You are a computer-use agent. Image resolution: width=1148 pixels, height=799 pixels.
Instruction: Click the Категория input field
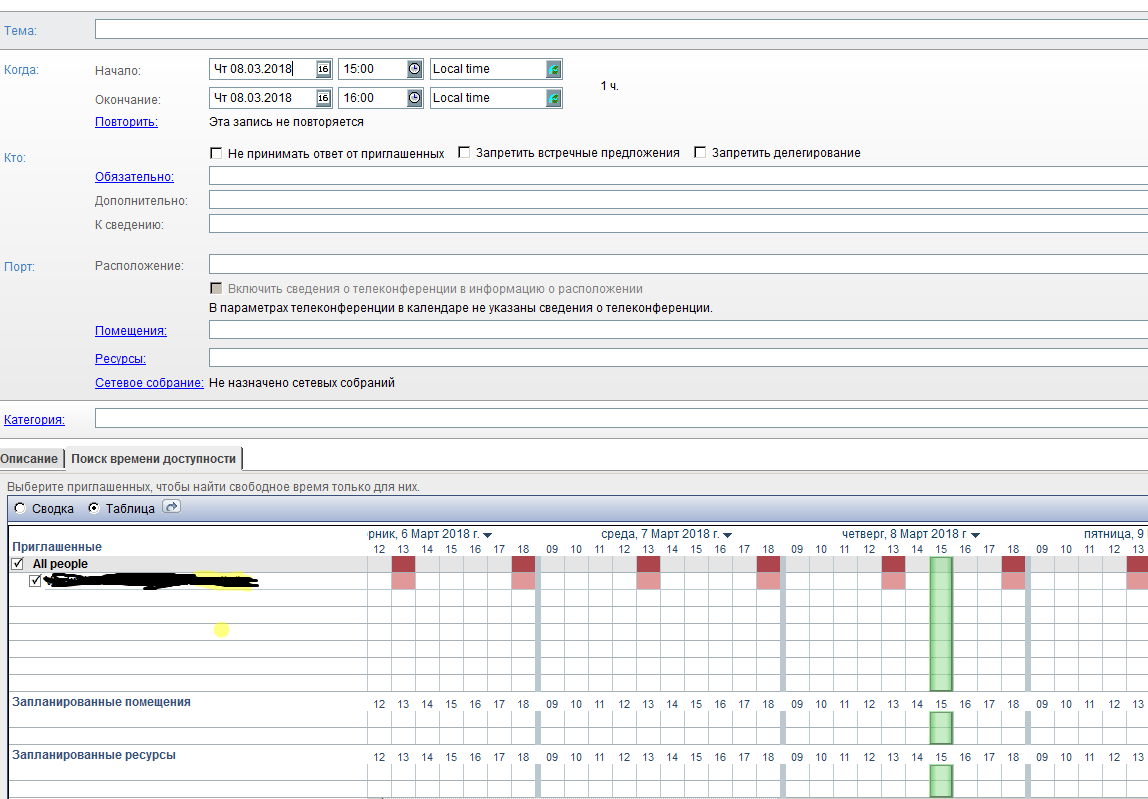[621, 418]
